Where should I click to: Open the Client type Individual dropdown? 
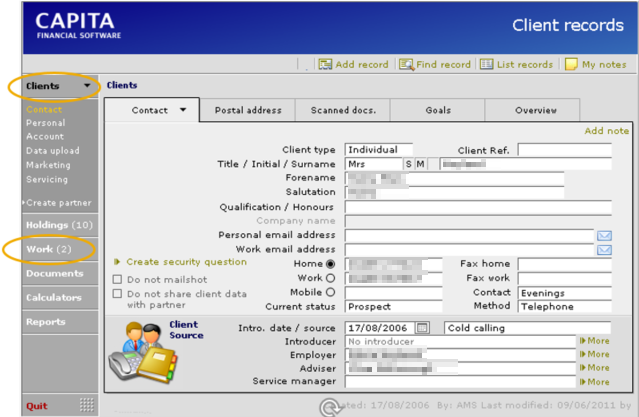pos(379,150)
